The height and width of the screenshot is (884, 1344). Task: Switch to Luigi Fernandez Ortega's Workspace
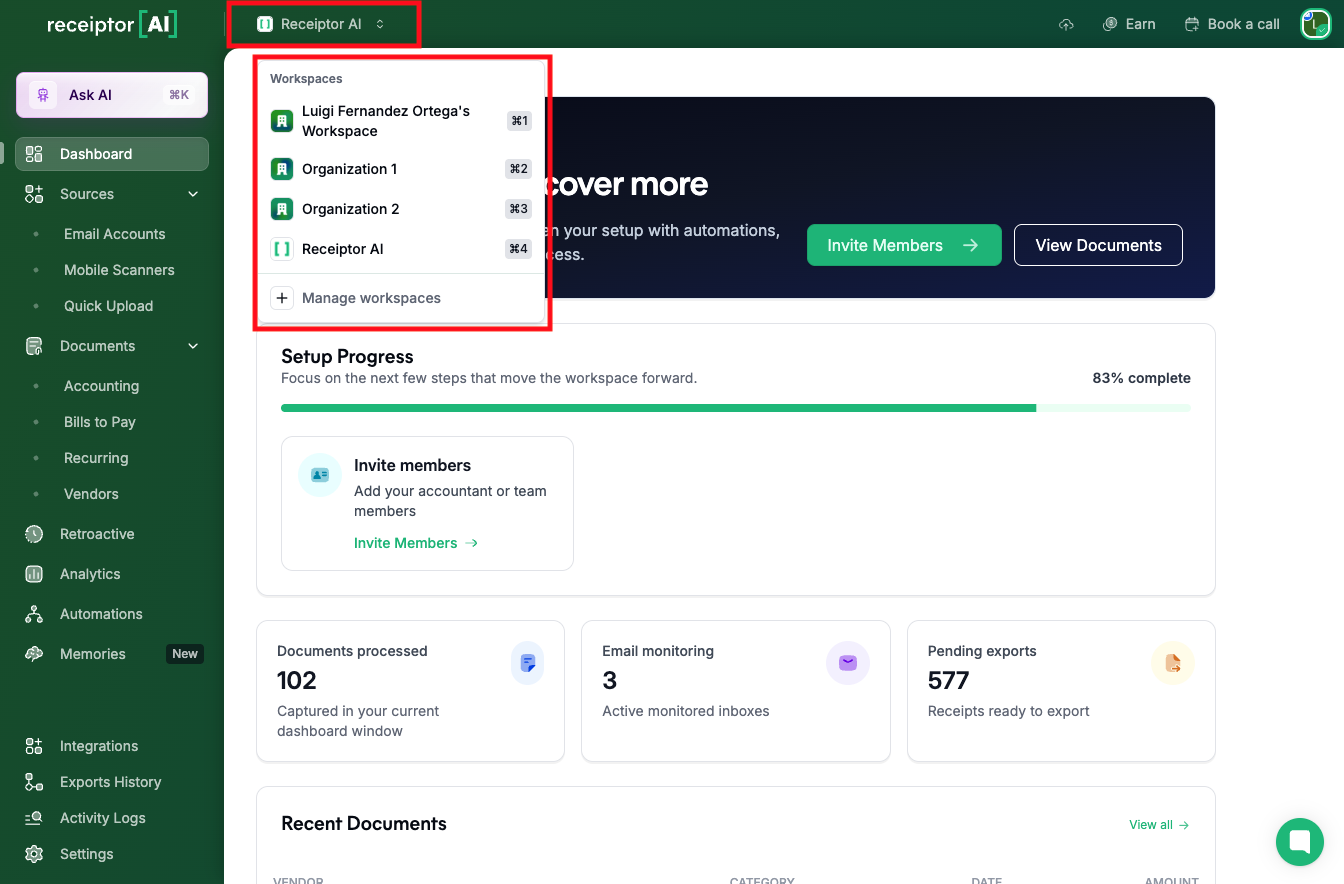point(401,121)
